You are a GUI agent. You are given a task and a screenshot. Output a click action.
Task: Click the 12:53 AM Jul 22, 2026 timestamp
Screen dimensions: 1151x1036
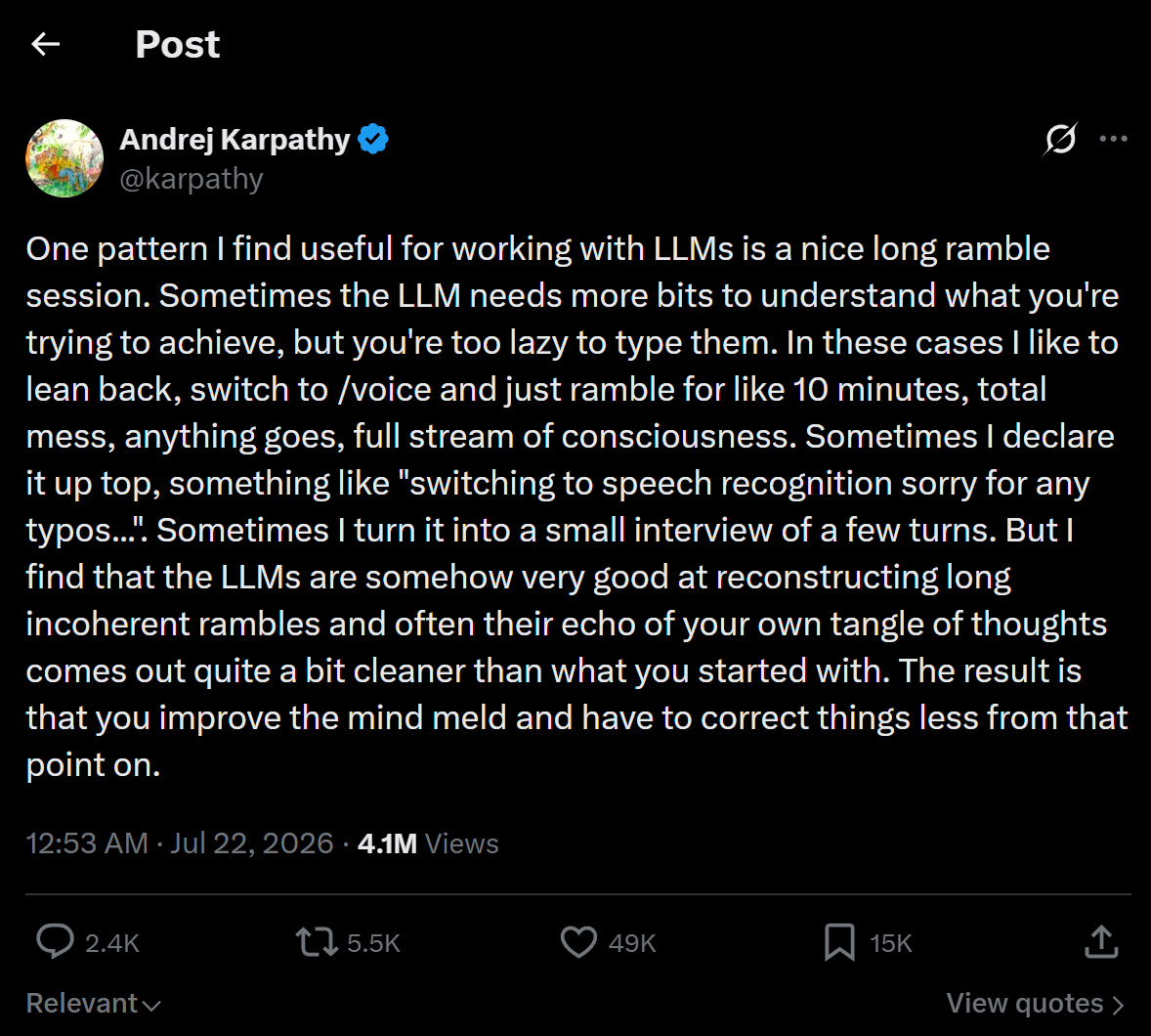(180, 842)
